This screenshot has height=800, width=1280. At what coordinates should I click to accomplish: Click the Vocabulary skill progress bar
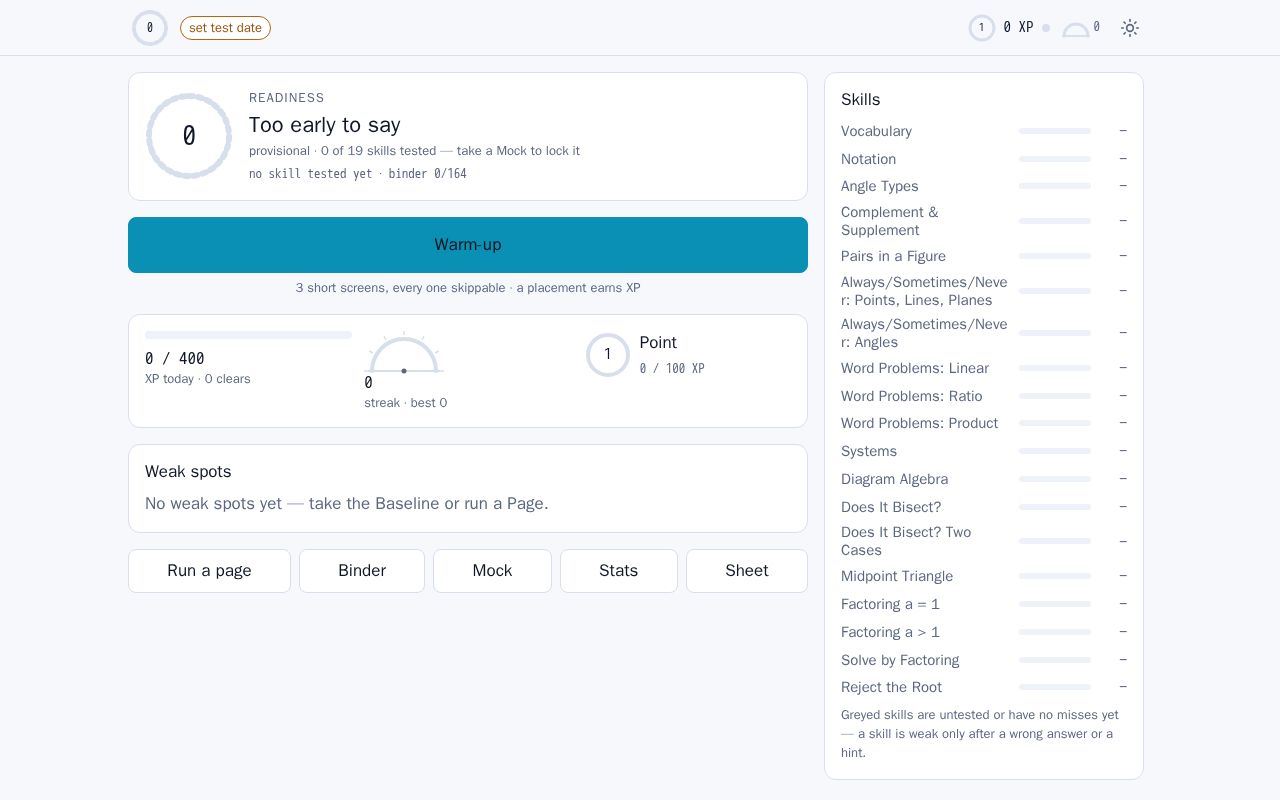tap(1055, 131)
